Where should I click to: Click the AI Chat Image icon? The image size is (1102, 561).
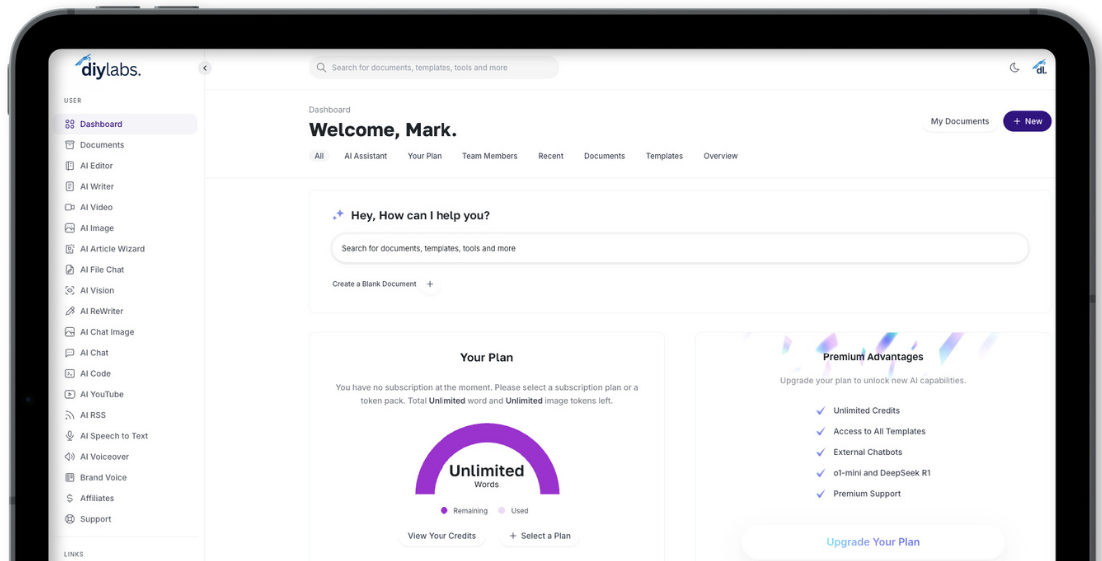[x=70, y=332]
